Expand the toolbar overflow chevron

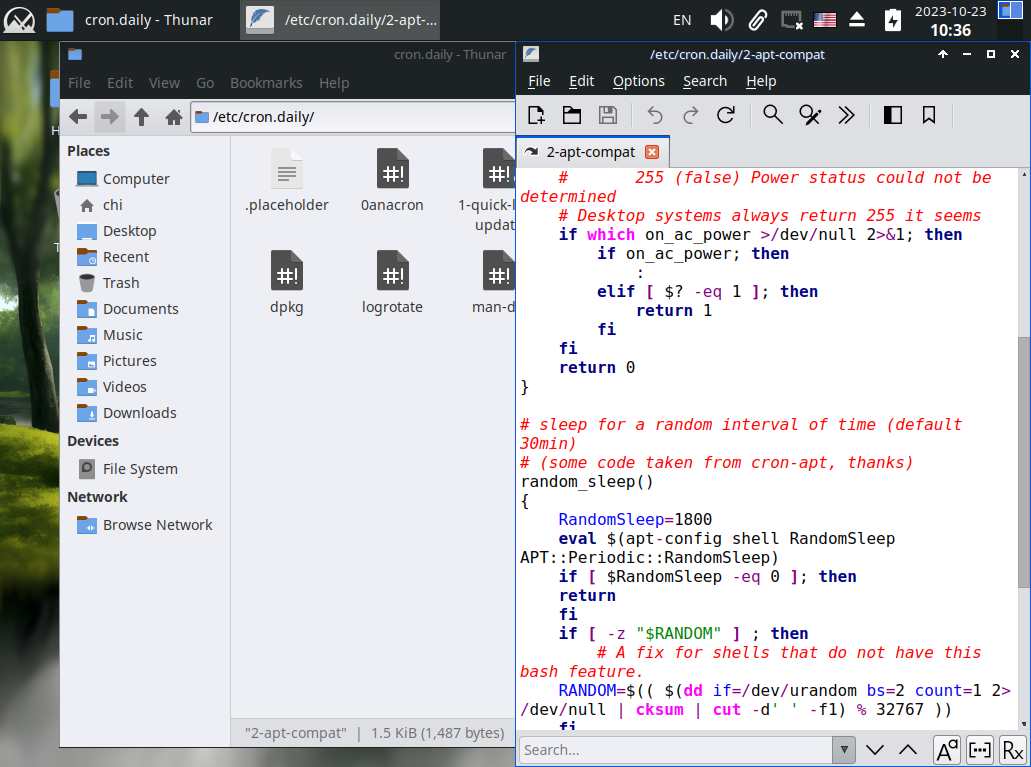(x=846, y=115)
